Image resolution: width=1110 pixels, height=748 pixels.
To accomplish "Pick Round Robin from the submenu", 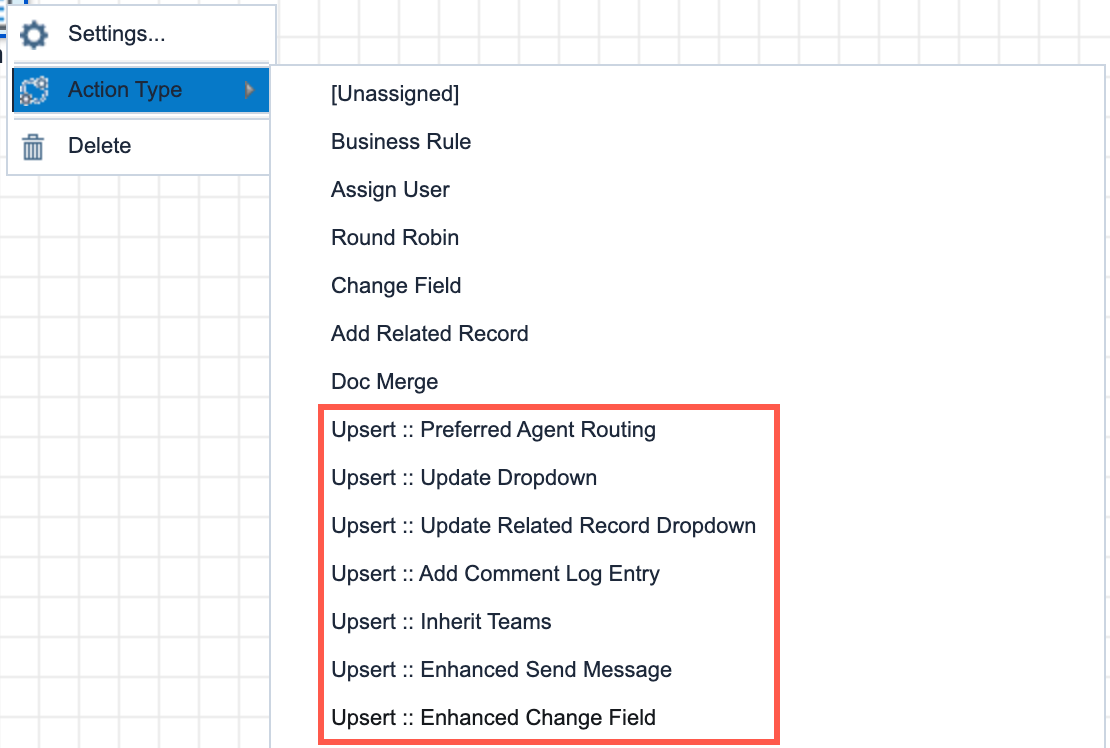I will (x=394, y=237).
